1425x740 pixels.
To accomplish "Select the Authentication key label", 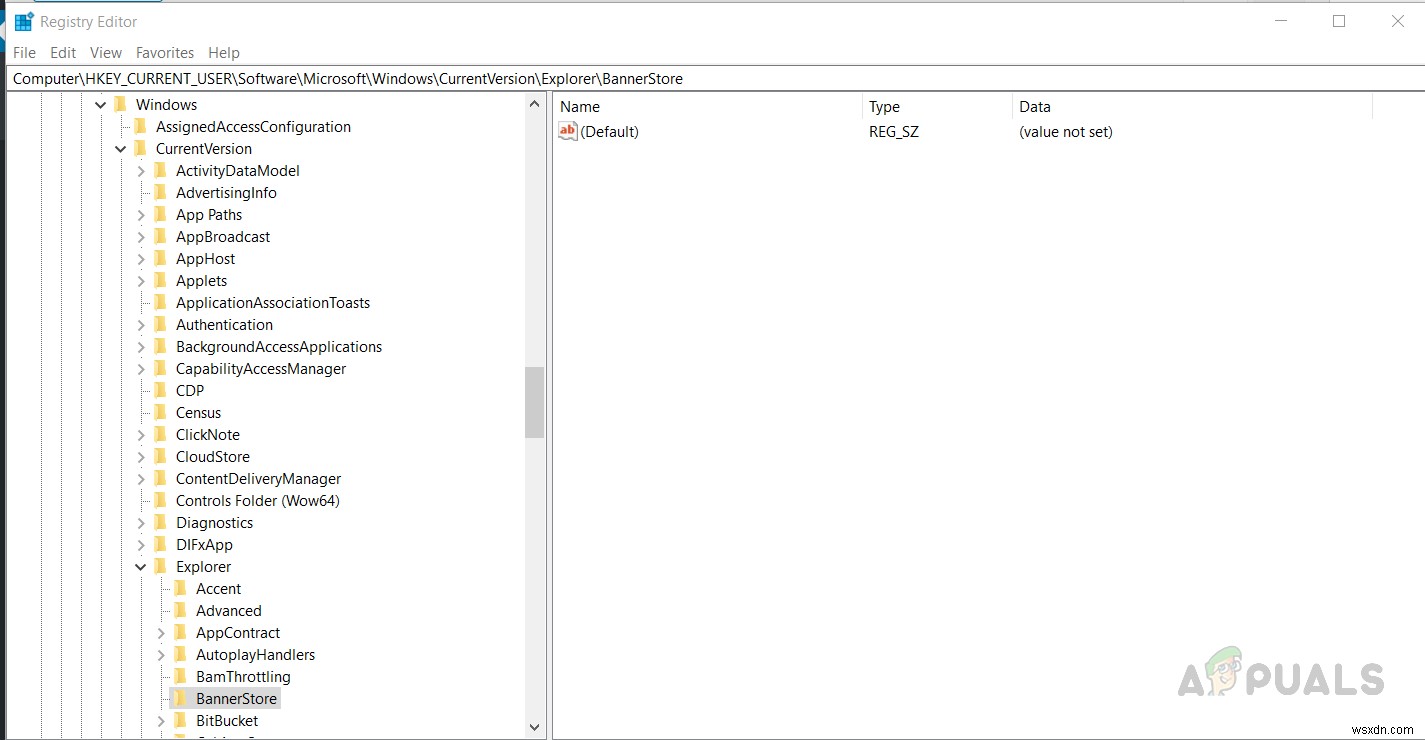I will coord(224,325).
